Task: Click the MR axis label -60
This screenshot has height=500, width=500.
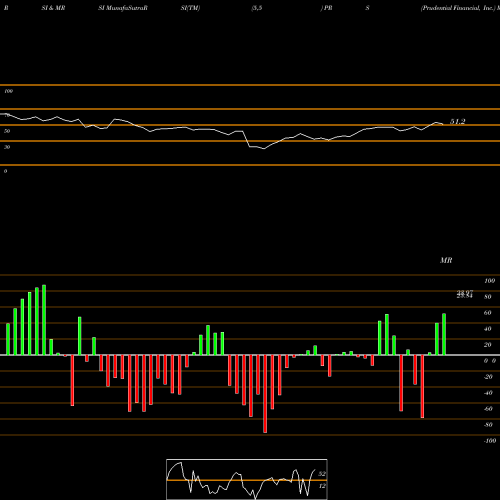Action: [488, 409]
